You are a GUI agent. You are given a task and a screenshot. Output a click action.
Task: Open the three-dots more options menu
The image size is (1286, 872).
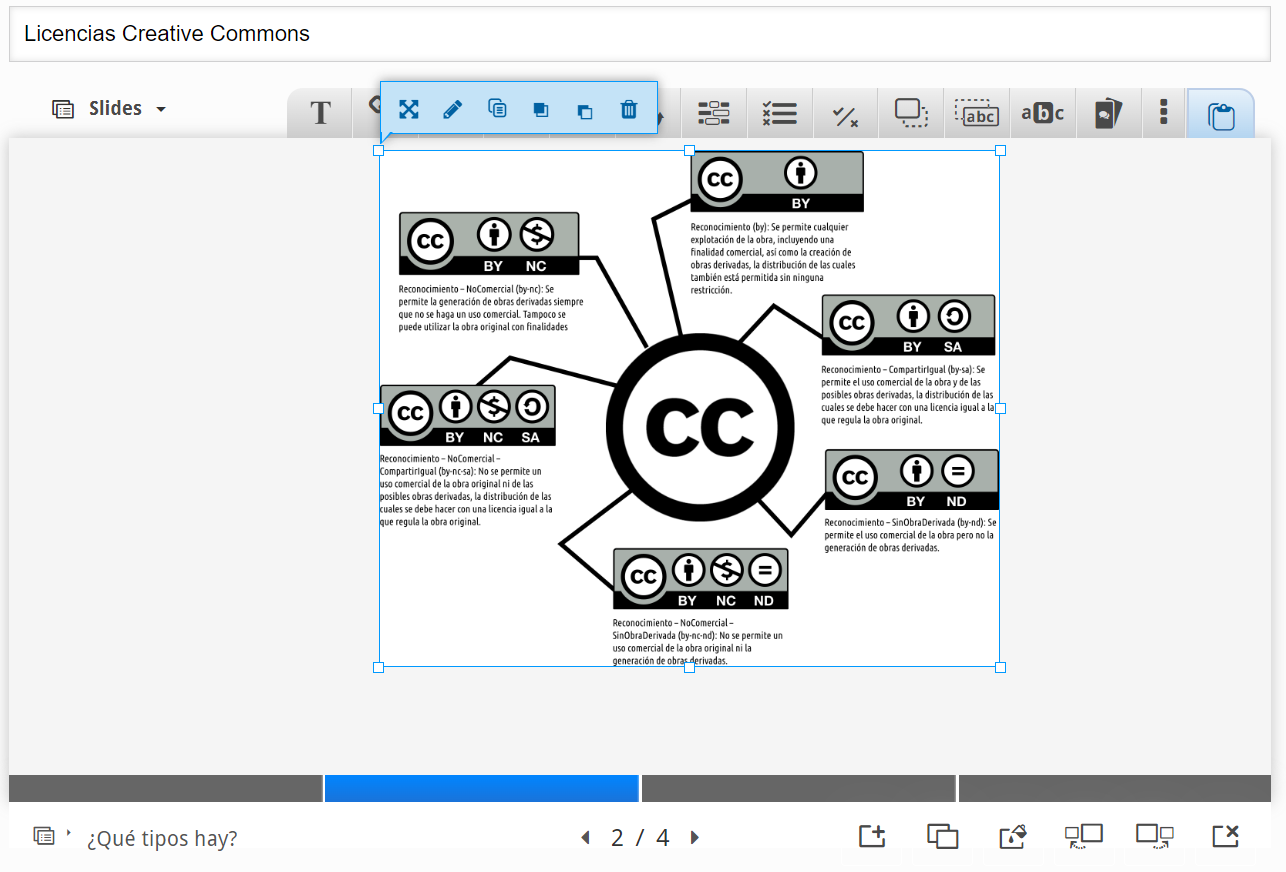tap(1163, 112)
